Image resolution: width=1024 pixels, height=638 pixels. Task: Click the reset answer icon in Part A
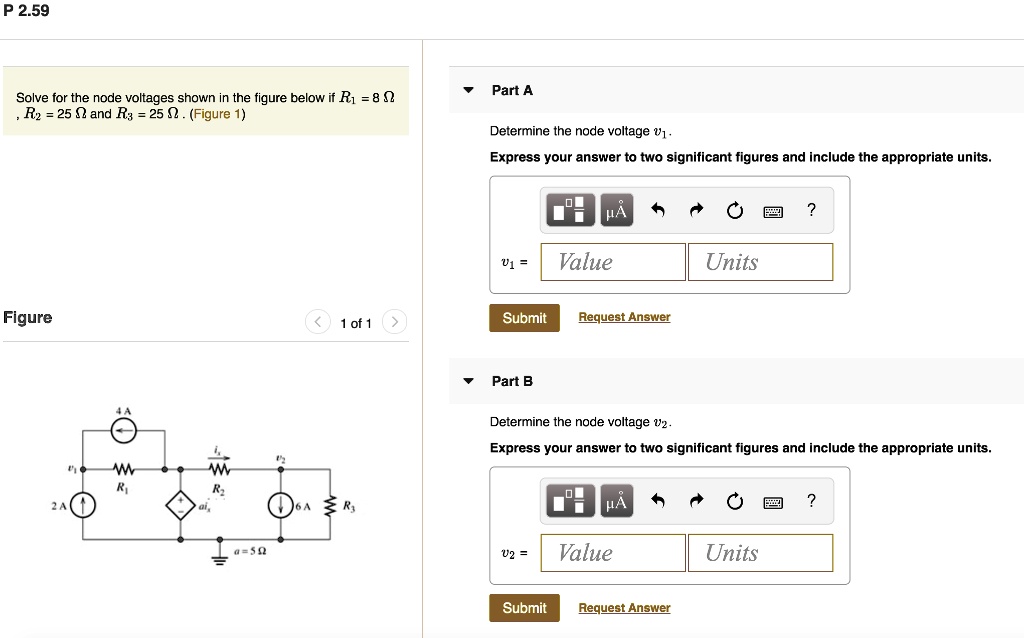pos(734,210)
